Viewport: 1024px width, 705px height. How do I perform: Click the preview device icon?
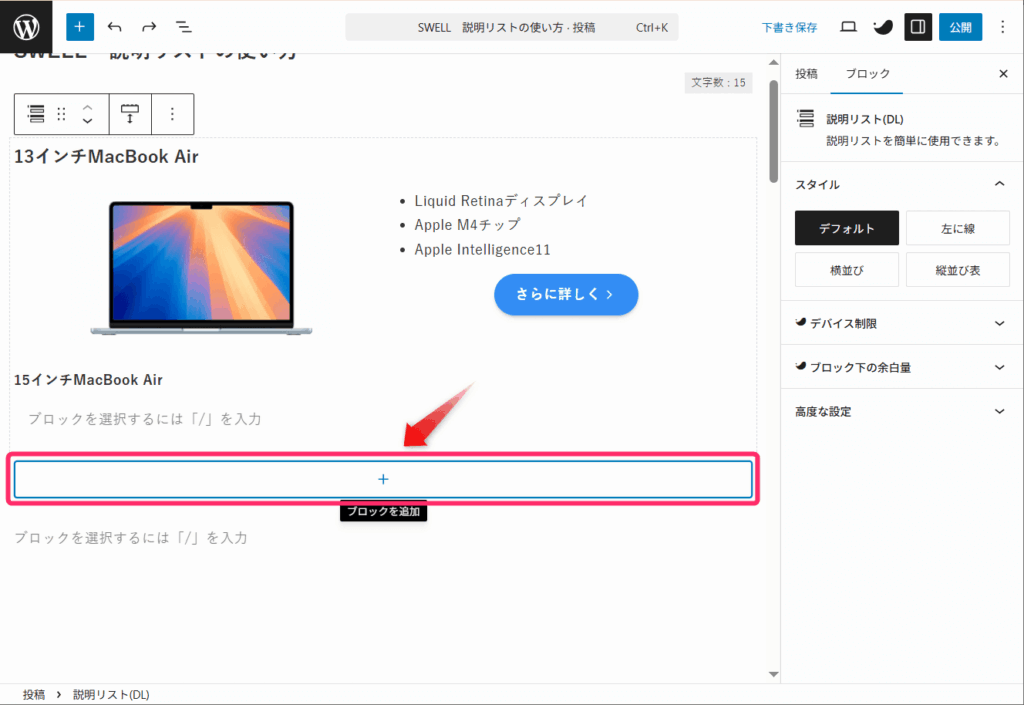point(848,27)
